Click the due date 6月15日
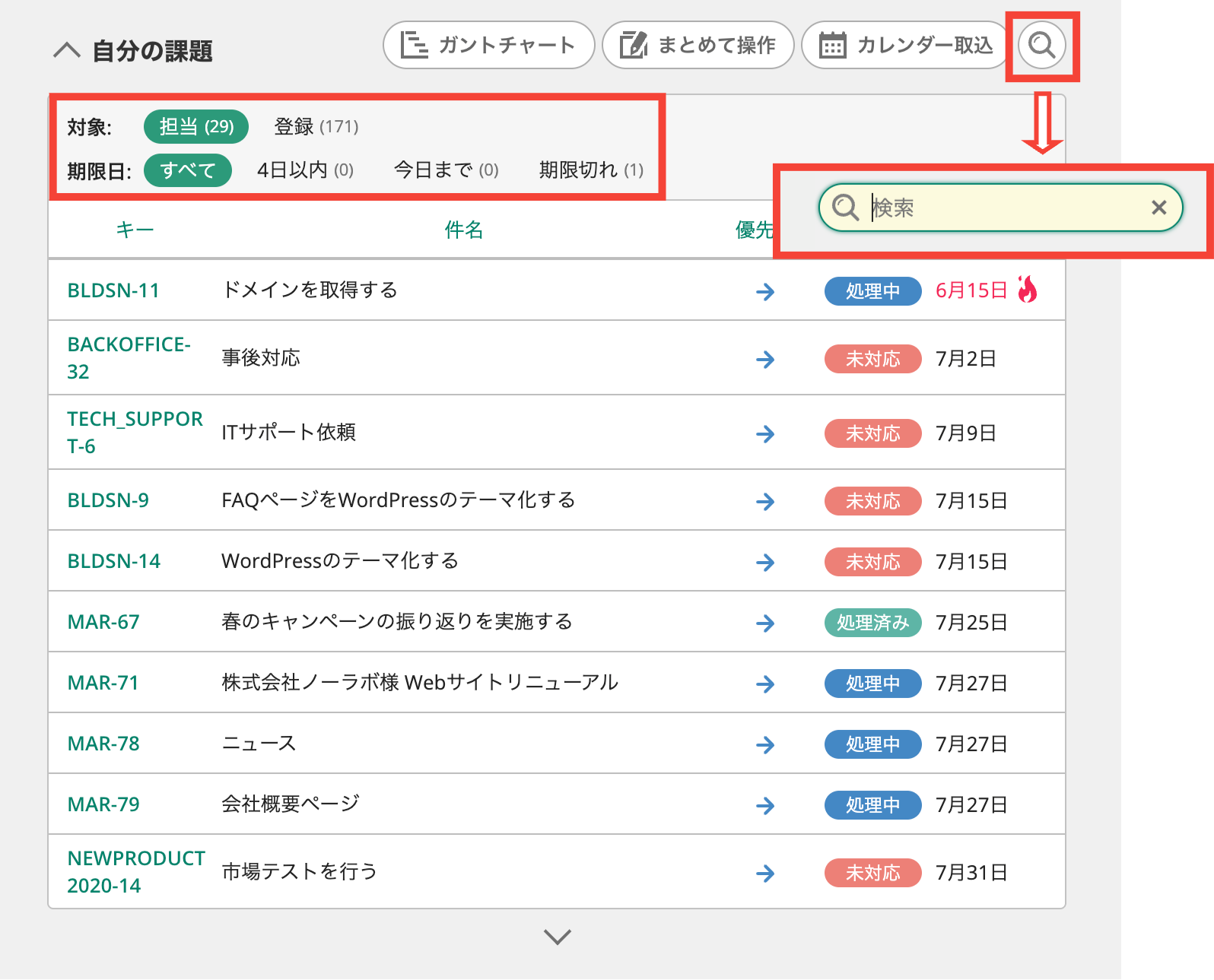Viewport: 1214px width, 980px height. point(971,290)
